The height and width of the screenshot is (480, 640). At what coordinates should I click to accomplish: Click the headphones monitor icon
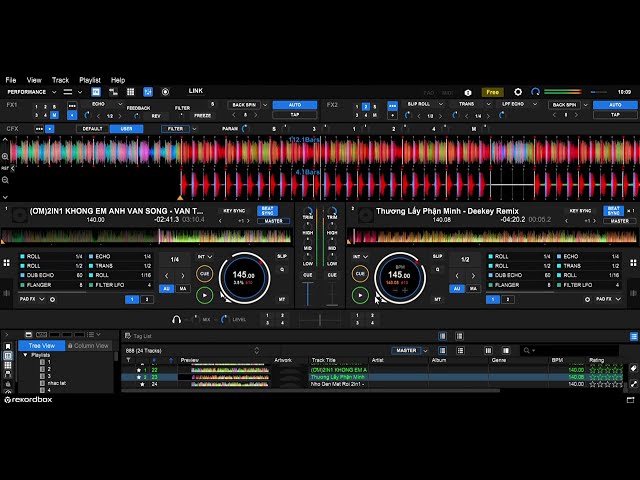click(x=176, y=319)
